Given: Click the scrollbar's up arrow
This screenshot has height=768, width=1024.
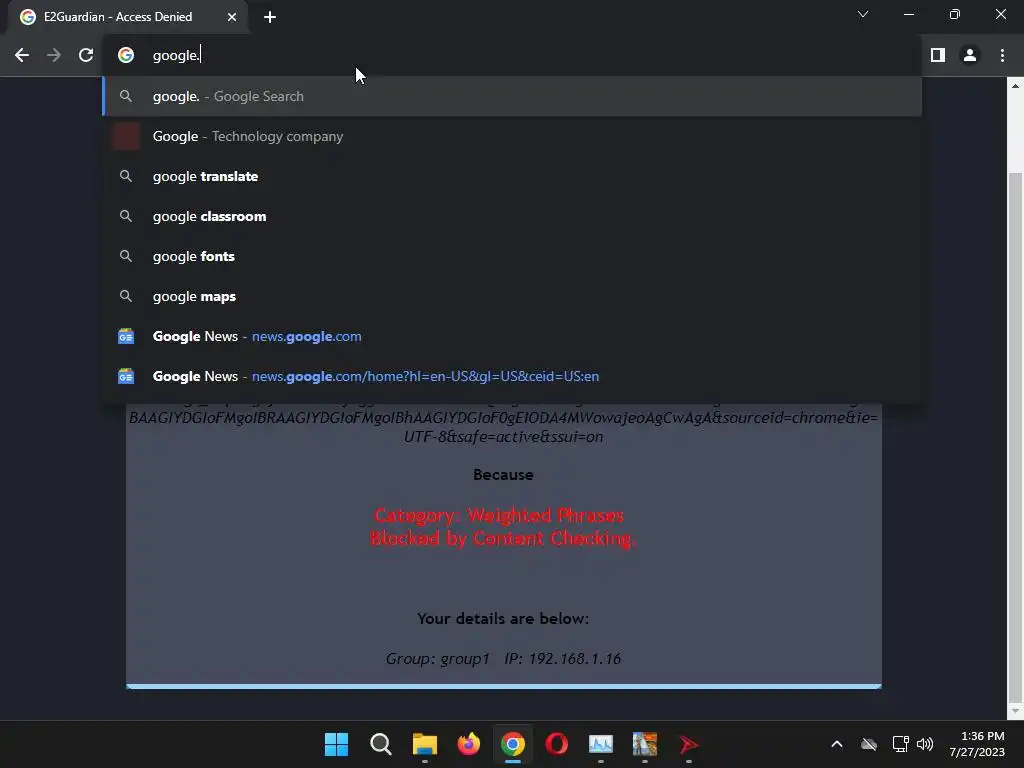Looking at the screenshot, I should pos(1015,86).
